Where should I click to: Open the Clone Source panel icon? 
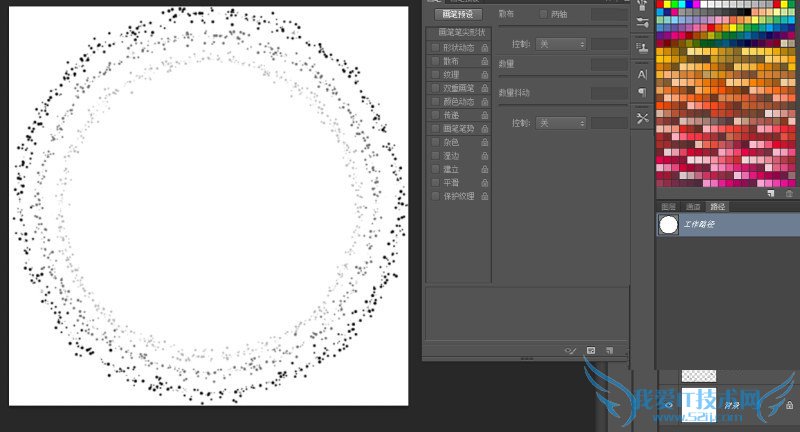(642, 47)
